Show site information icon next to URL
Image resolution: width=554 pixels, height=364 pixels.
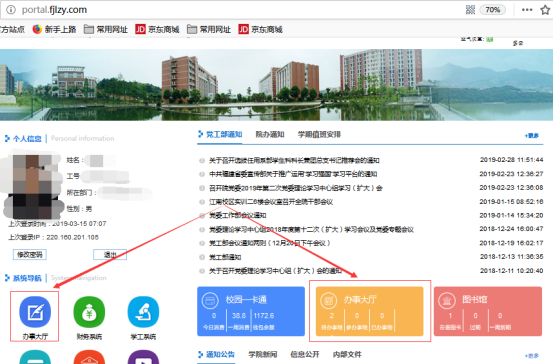click(11, 10)
